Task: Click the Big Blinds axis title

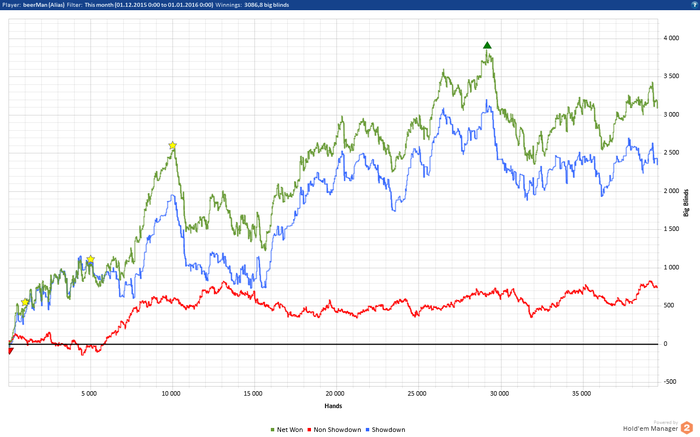Action: pyautogui.click(x=686, y=203)
